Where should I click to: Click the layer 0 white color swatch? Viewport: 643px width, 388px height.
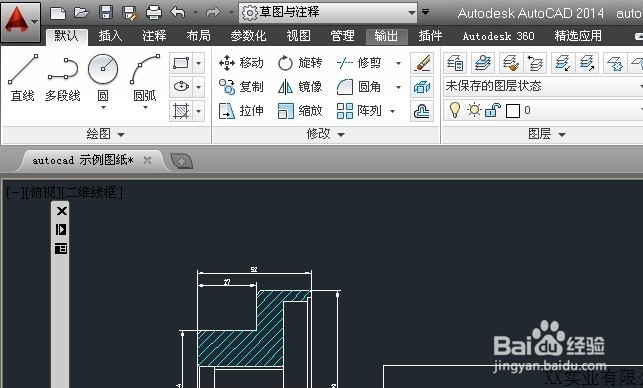(513, 111)
